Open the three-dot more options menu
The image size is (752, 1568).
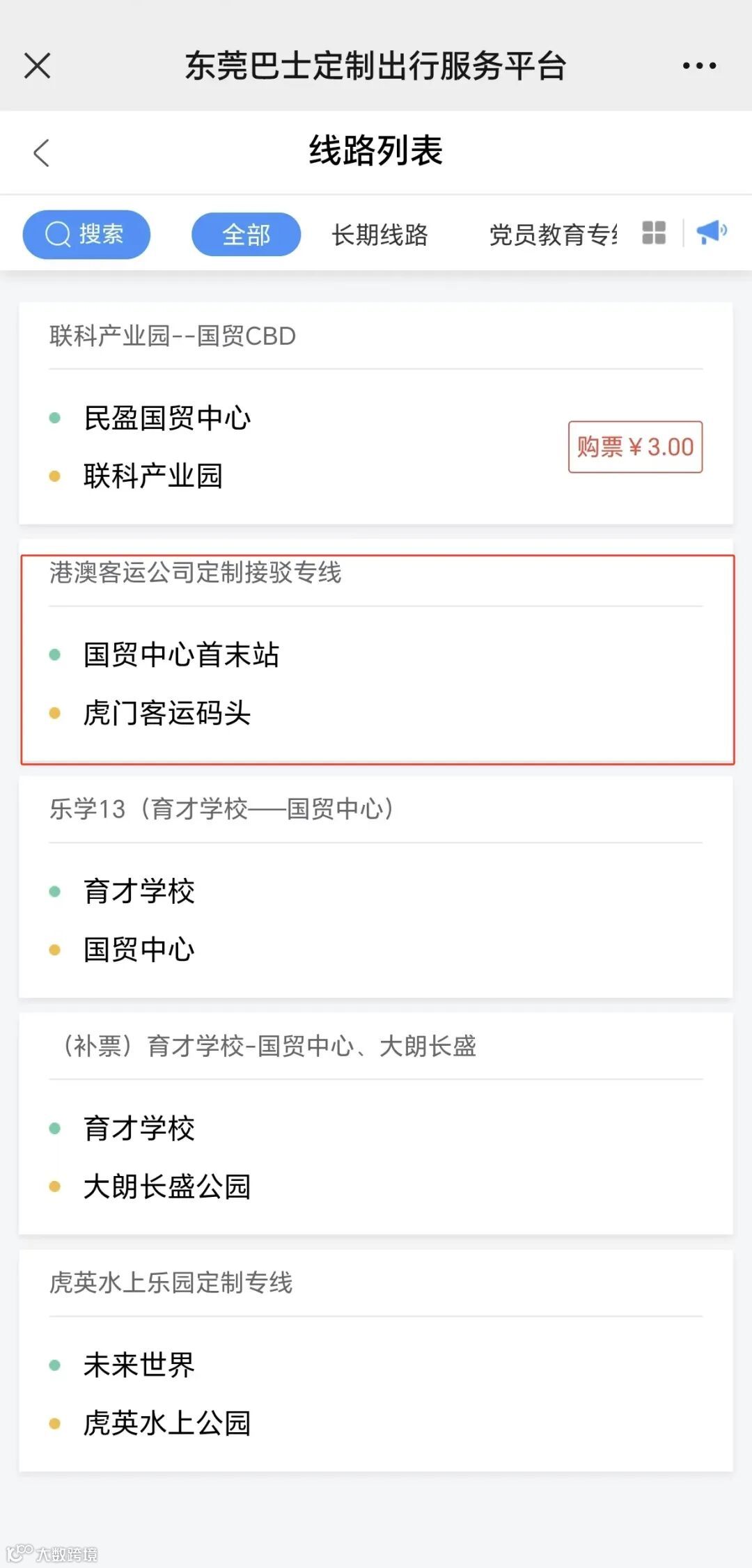click(699, 66)
